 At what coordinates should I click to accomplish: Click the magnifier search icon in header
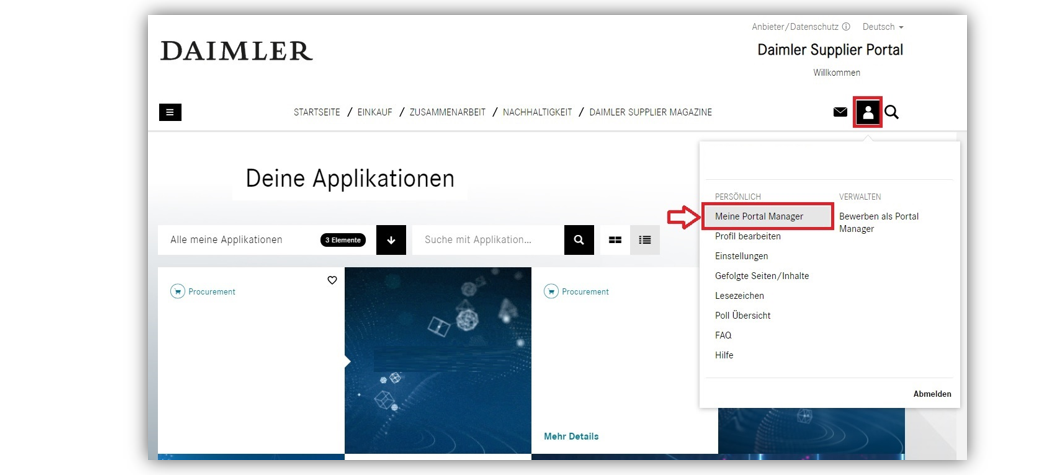892,112
